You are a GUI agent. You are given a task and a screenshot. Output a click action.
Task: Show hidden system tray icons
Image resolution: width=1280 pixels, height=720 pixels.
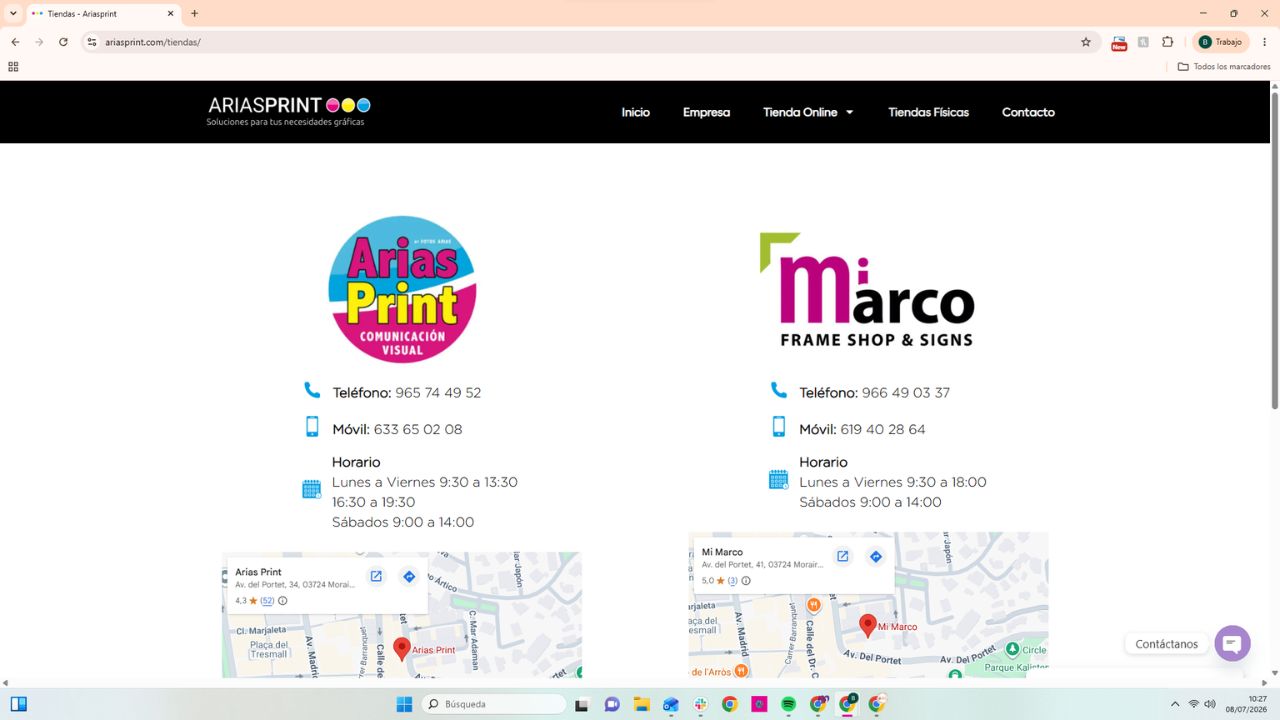click(x=1175, y=704)
